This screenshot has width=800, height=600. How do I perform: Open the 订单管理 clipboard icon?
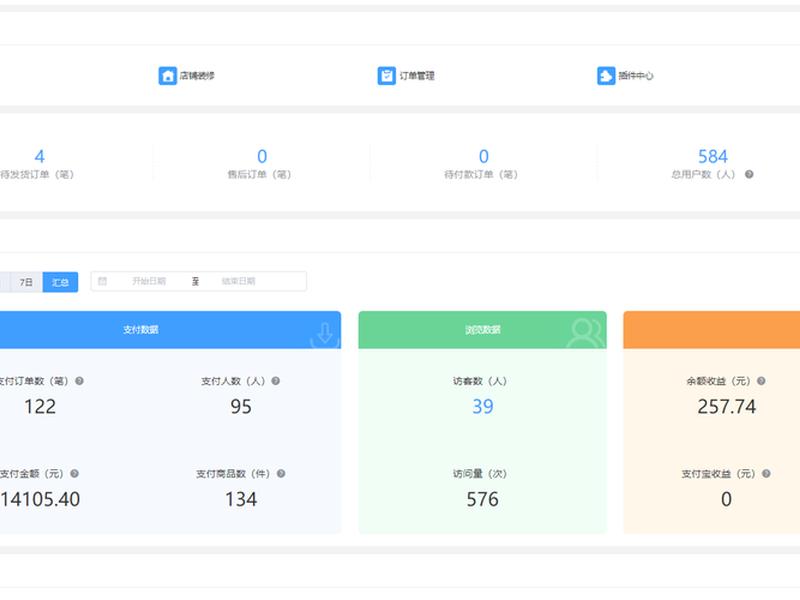(x=386, y=76)
